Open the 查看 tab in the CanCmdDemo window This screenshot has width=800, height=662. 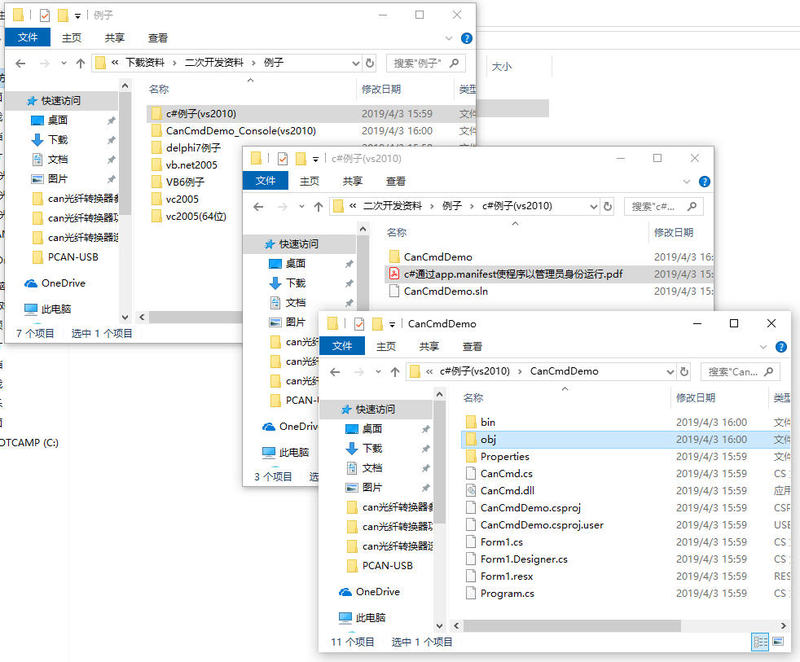pos(472,346)
